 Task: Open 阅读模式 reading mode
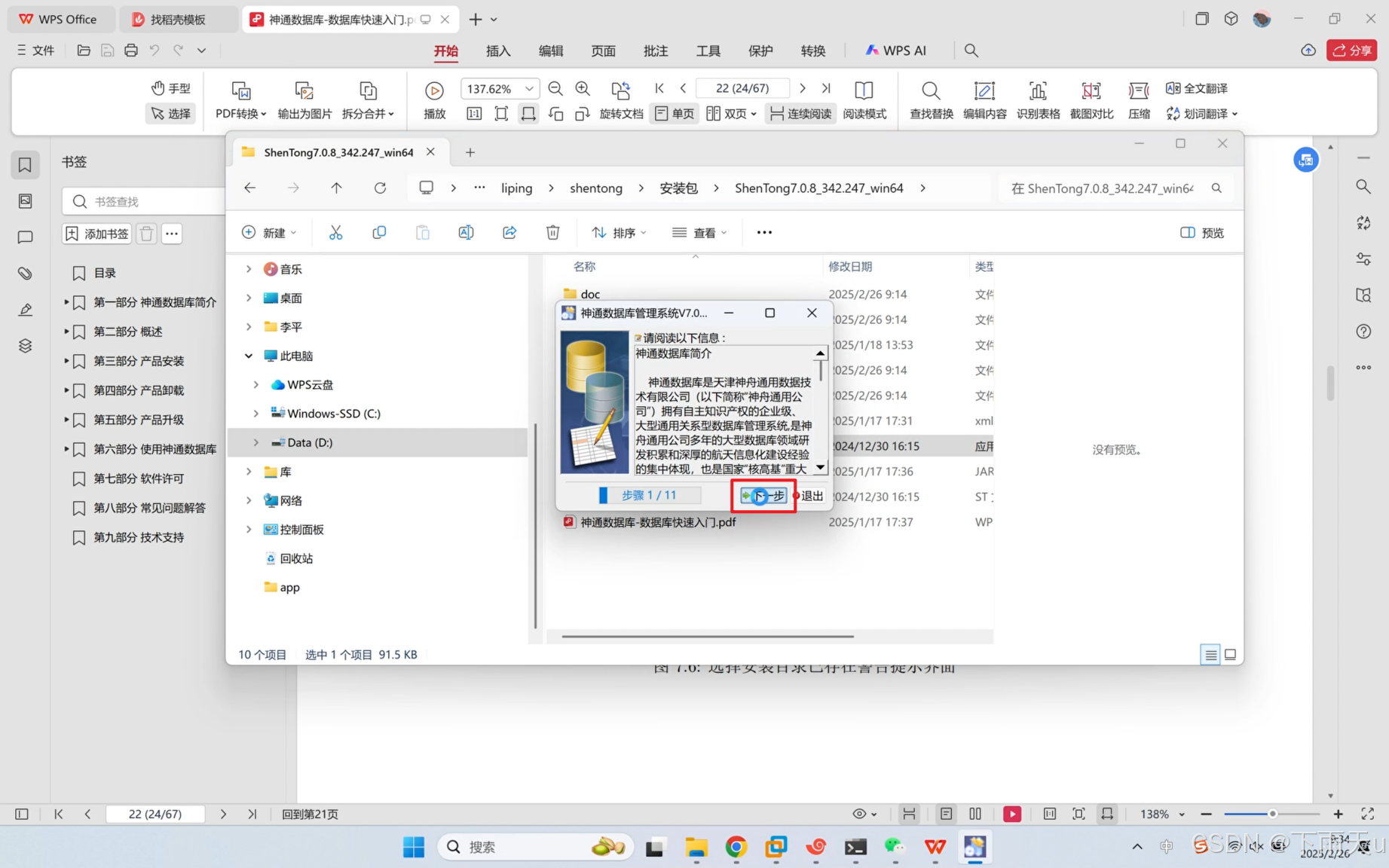click(864, 100)
